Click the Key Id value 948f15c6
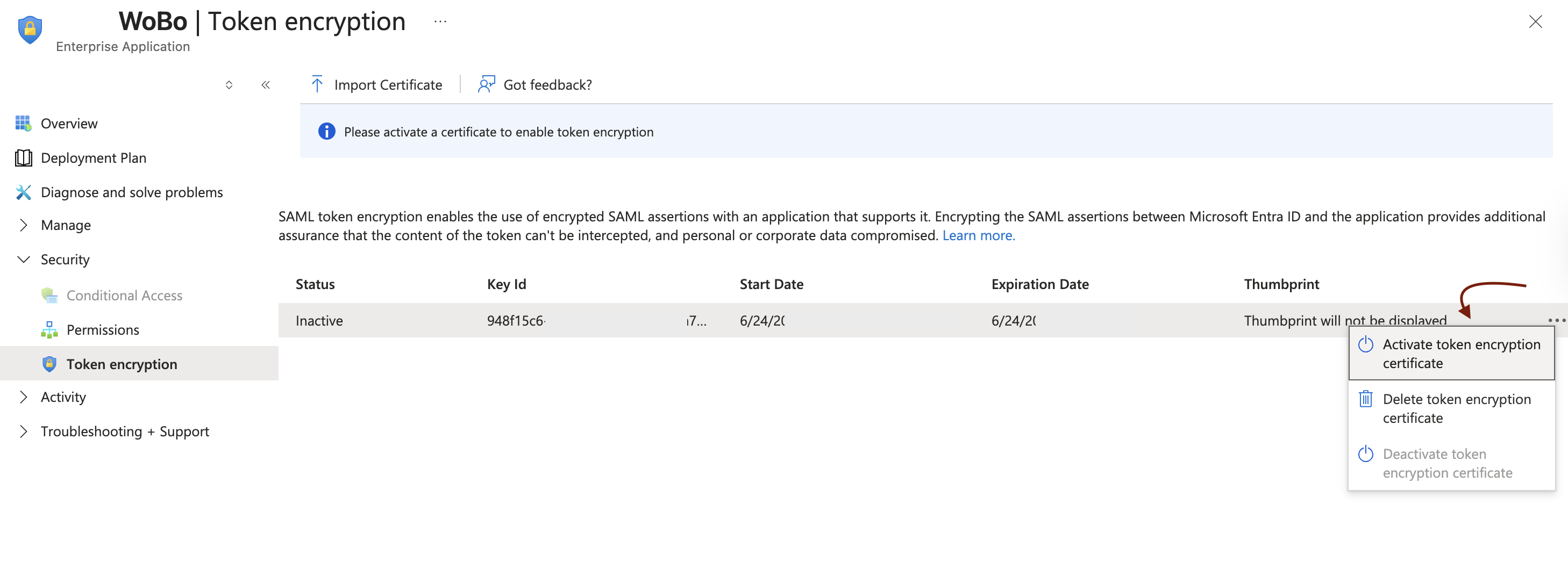This screenshot has width=1568, height=562. click(x=516, y=321)
